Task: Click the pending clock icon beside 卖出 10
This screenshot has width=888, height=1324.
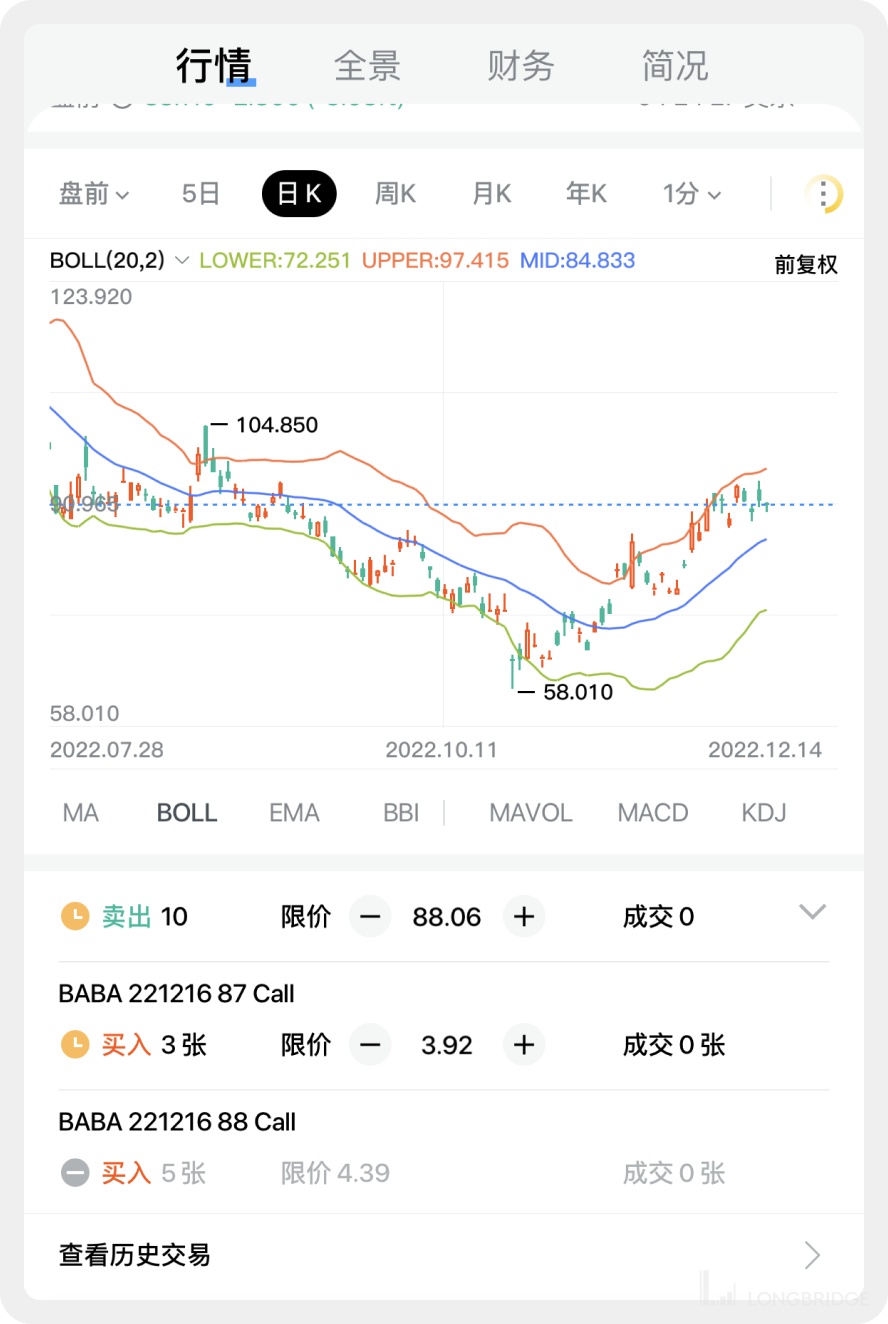Action: click(75, 916)
